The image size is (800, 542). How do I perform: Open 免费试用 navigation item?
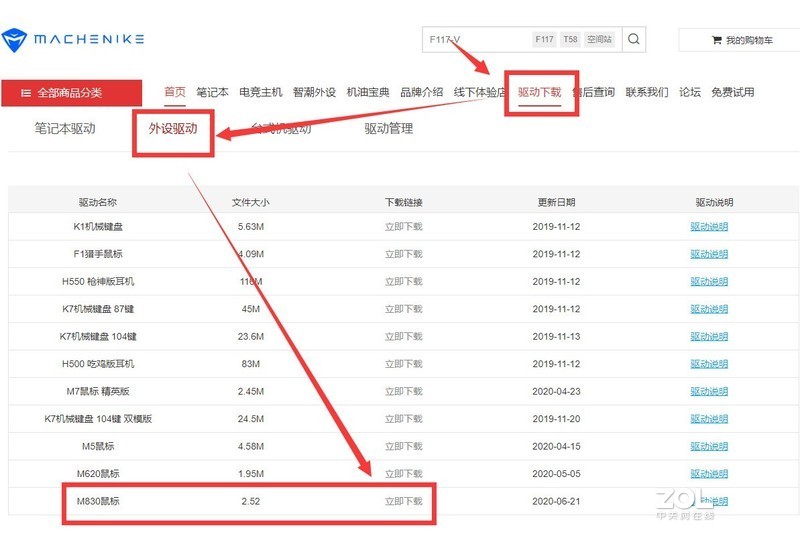click(733, 92)
